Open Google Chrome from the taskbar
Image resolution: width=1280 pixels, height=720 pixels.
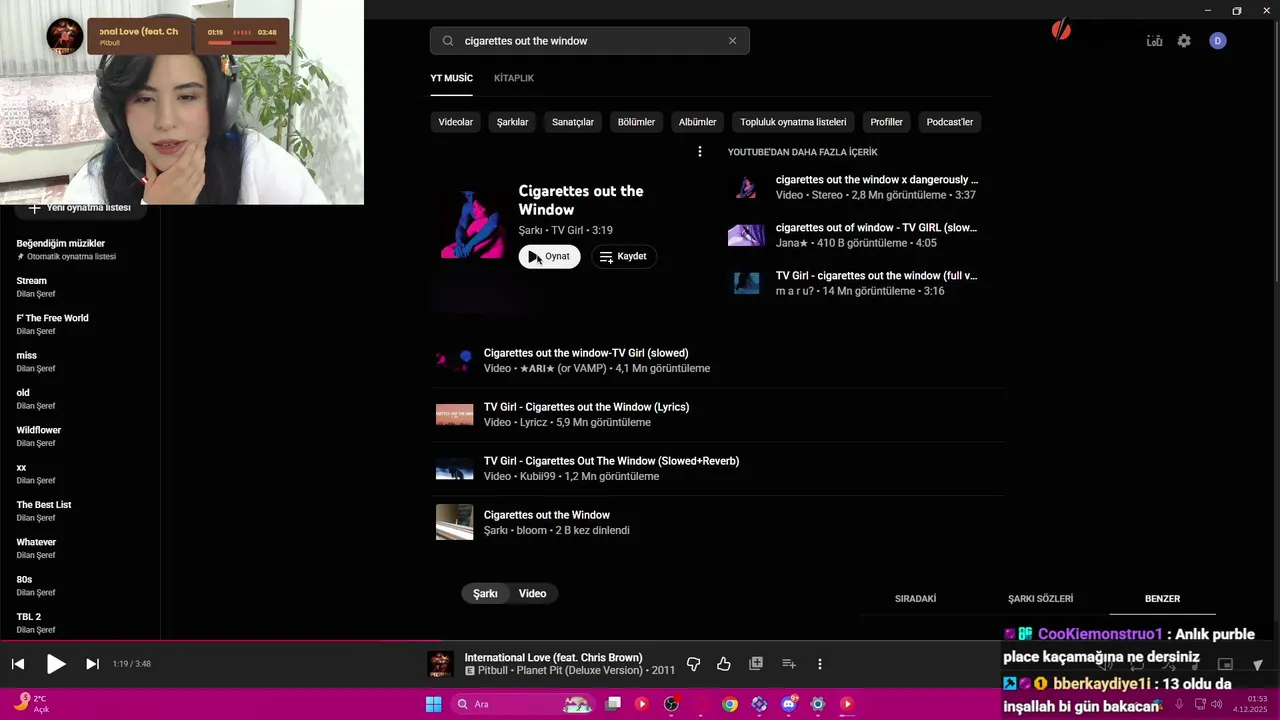click(730, 704)
